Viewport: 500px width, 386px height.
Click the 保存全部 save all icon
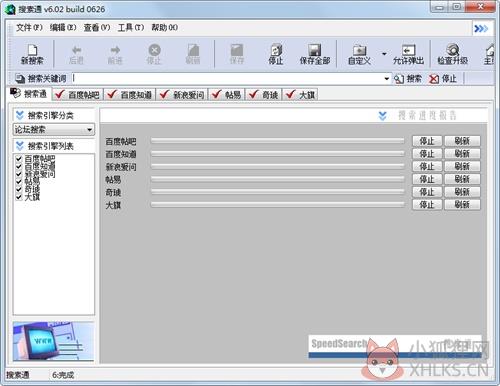tap(314, 50)
